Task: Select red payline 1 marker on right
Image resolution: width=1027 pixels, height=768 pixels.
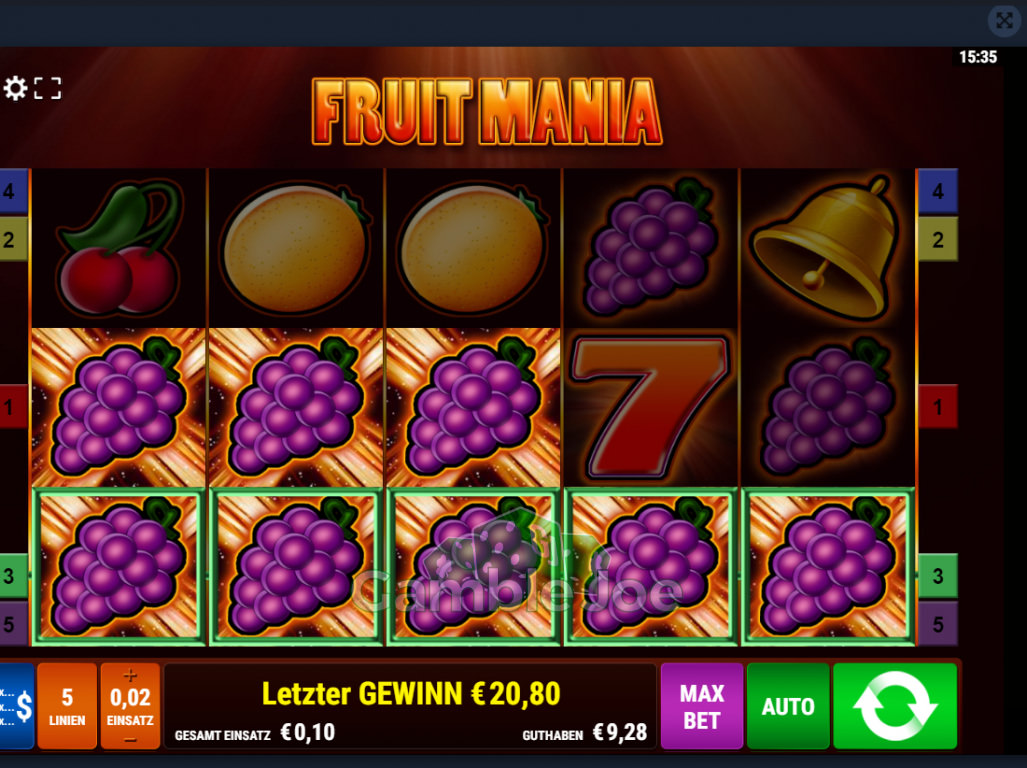Action: [x=937, y=407]
